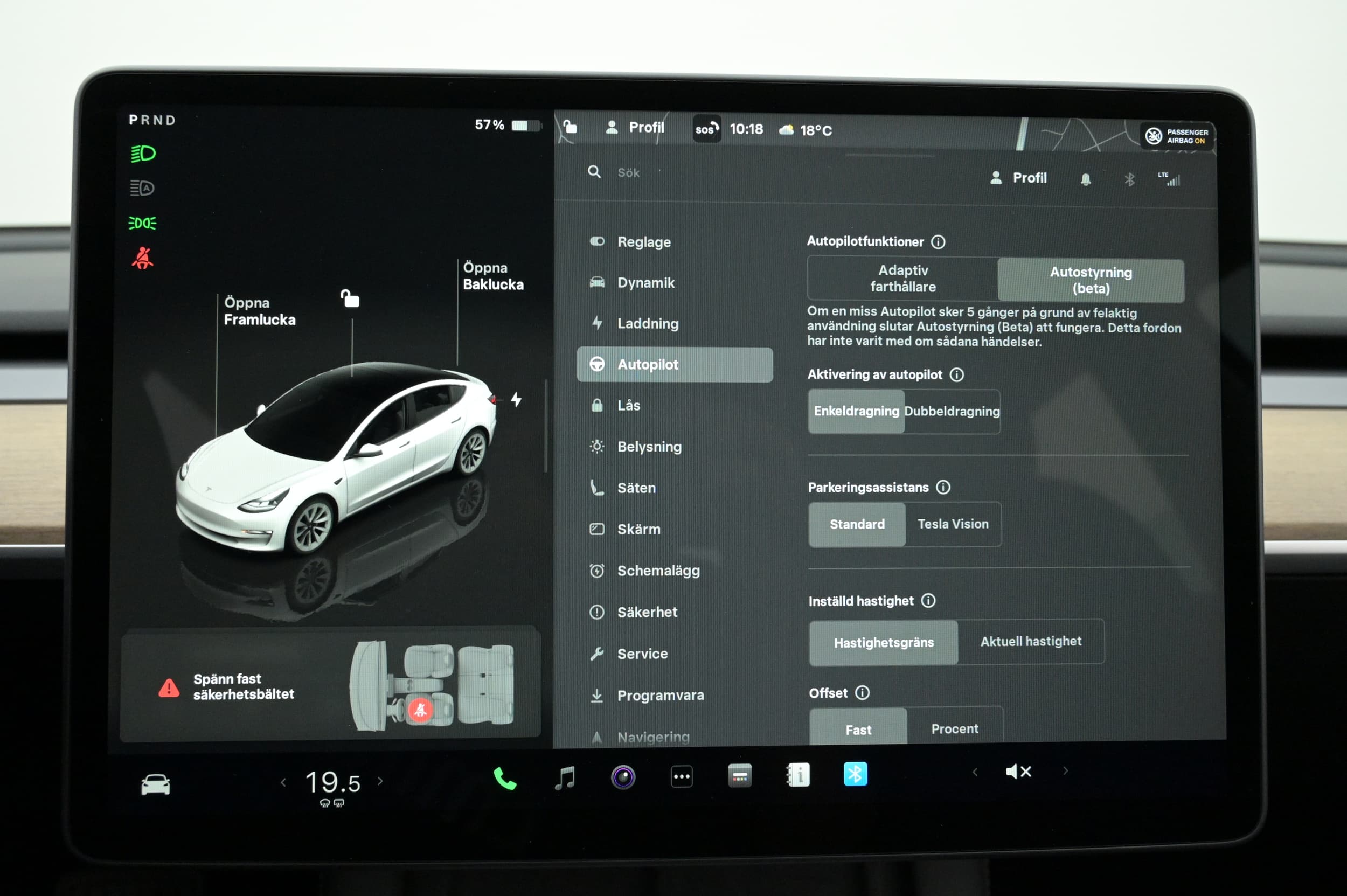The image size is (1347, 896).
Task: Tap the LTE signal strength icon
Action: [x=1170, y=179]
